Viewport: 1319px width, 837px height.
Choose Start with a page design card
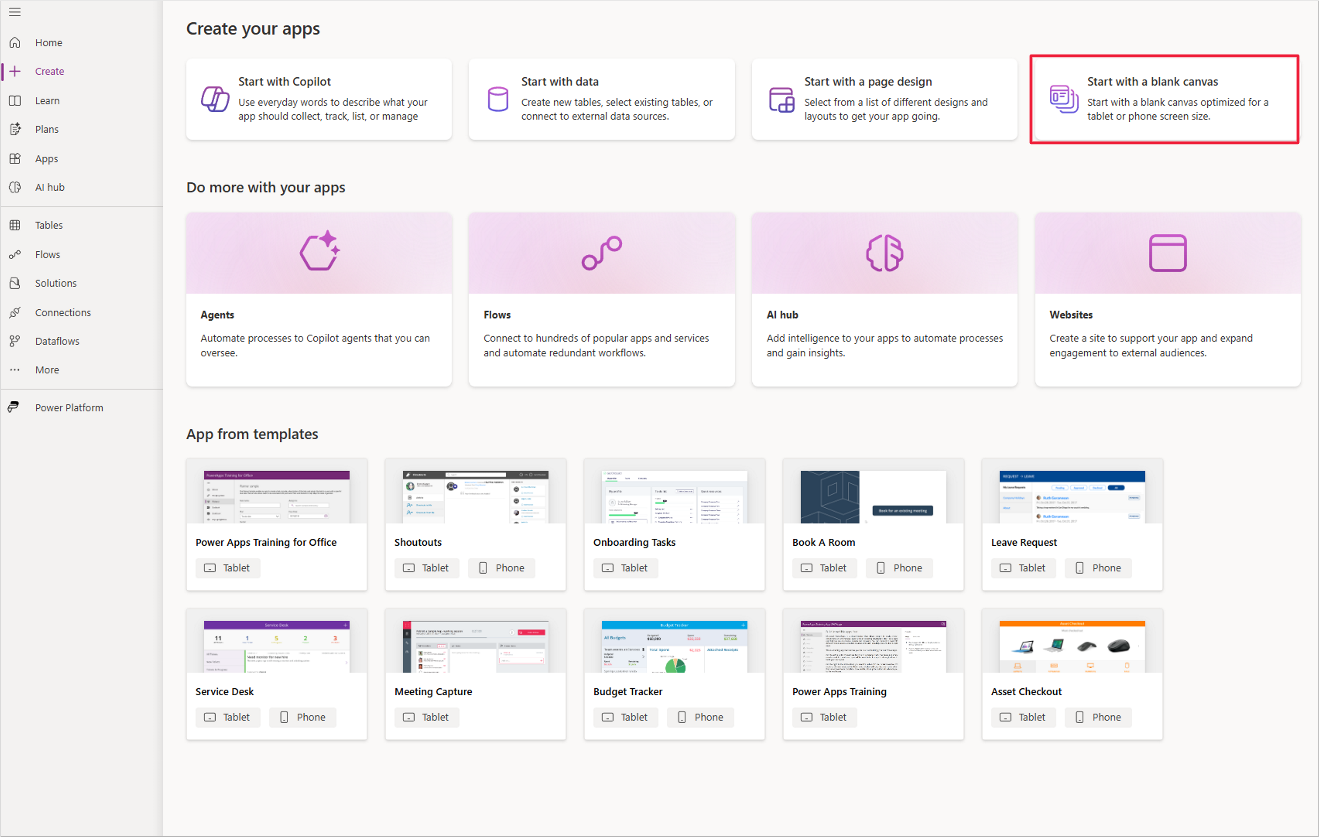(885, 99)
